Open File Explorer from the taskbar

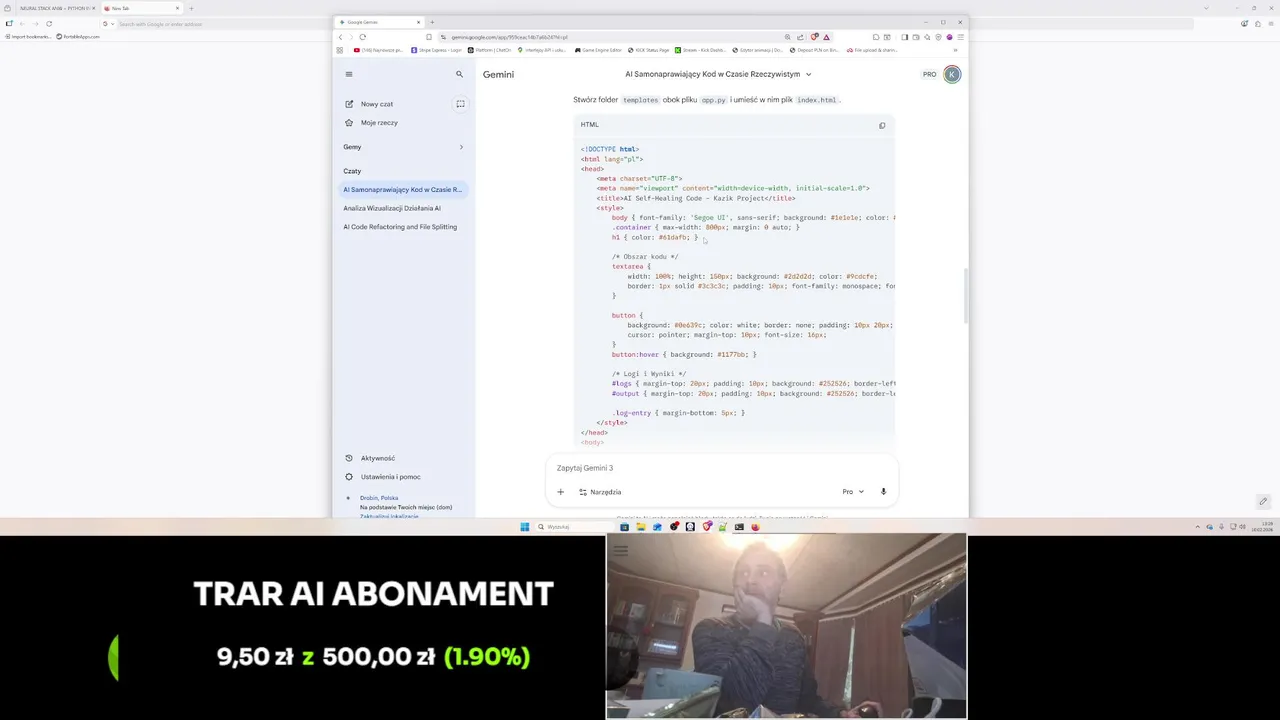tap(641, 527)
